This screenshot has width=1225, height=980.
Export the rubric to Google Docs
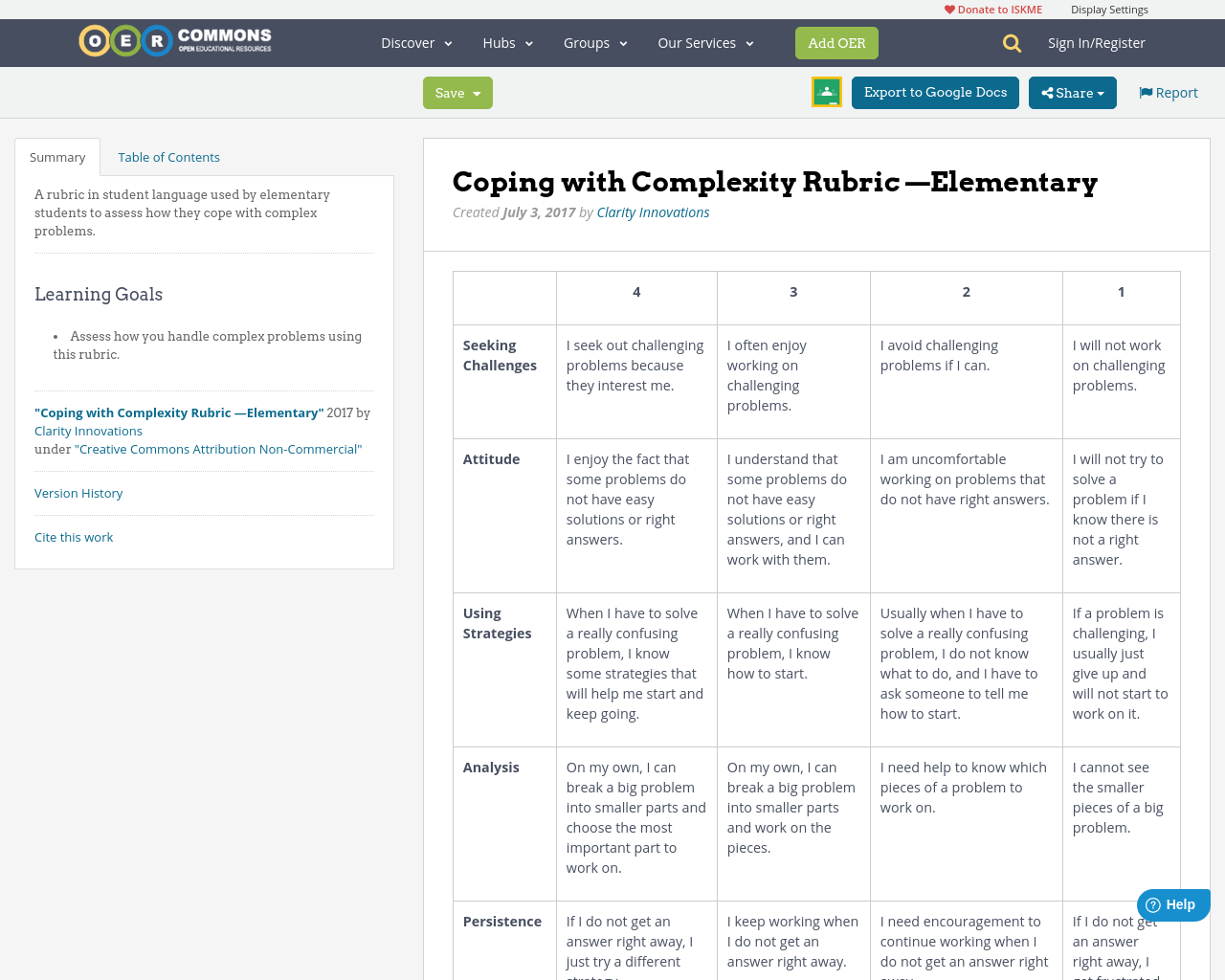coord(935,93)
